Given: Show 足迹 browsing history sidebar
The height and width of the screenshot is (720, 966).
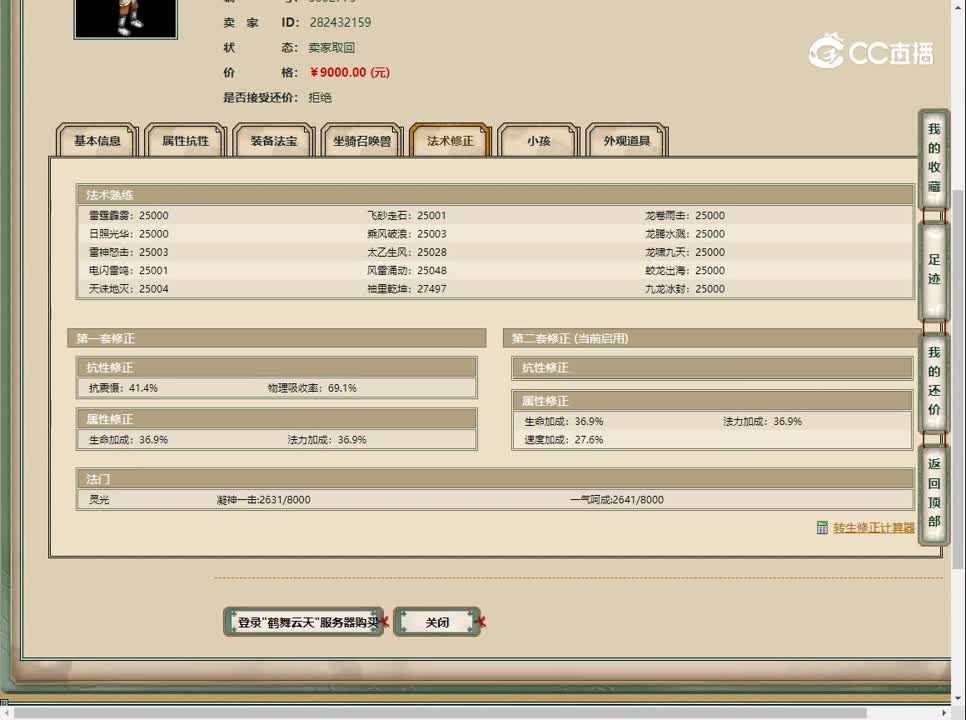Looking at the screenshot, I should (933, 270).
